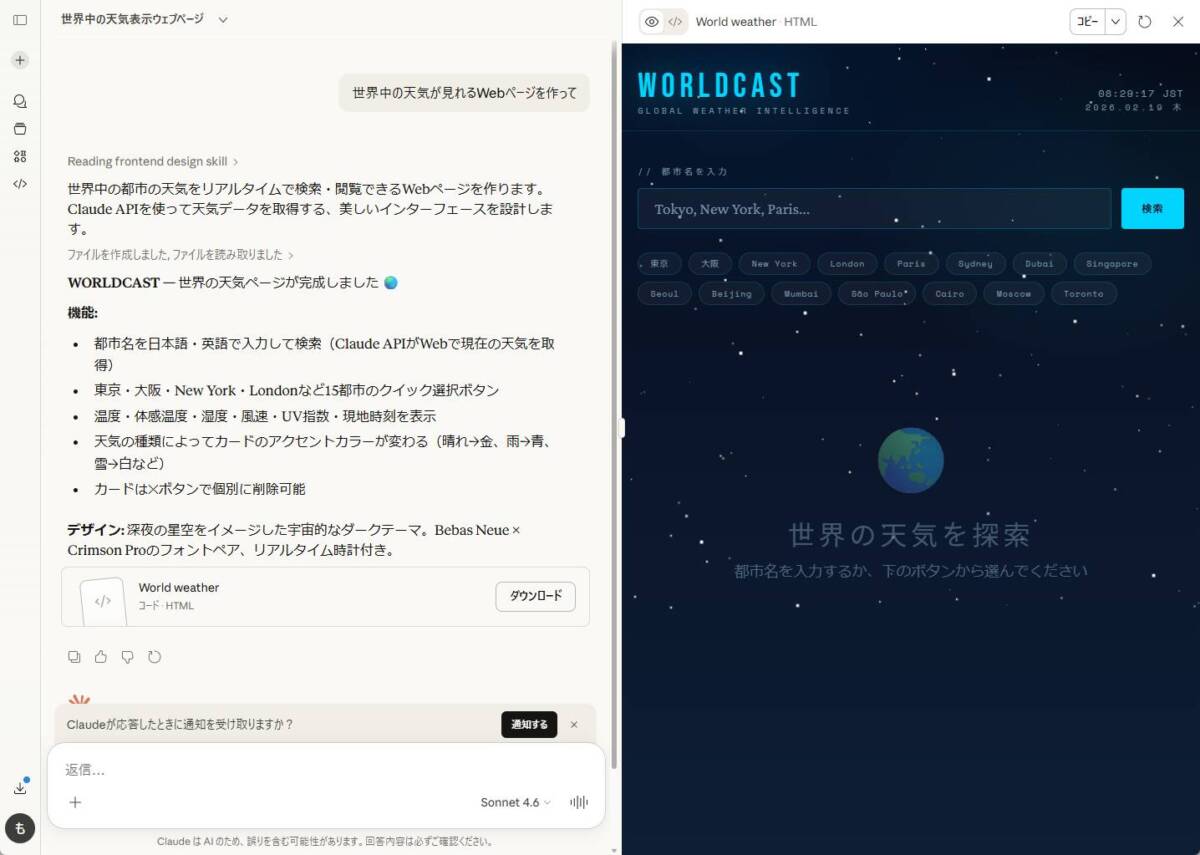Refresh the World weather artifact preview
1200x855 pixels.
tap(1144, 21)
